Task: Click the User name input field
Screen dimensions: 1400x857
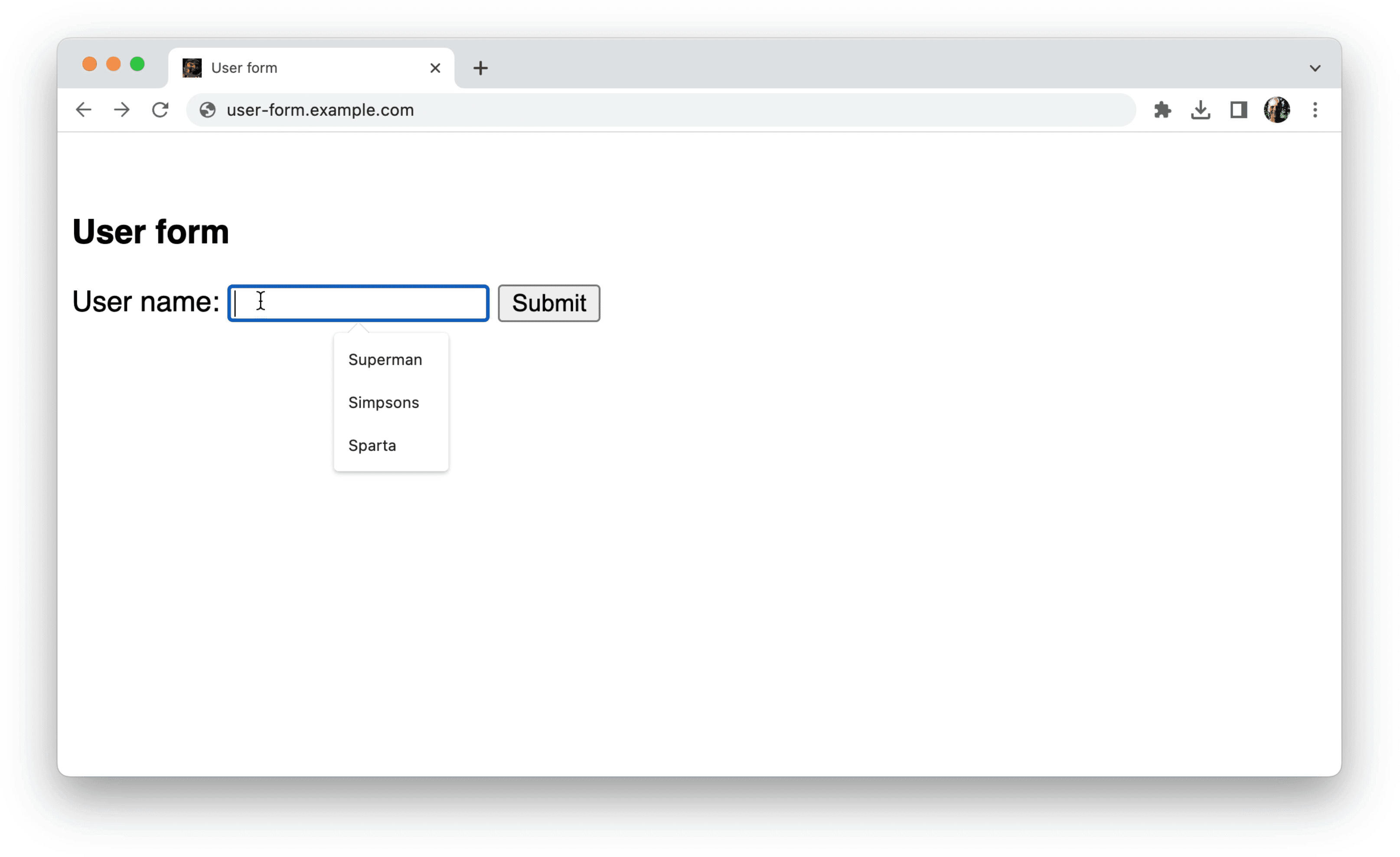Action: click(x=358, y=302)
